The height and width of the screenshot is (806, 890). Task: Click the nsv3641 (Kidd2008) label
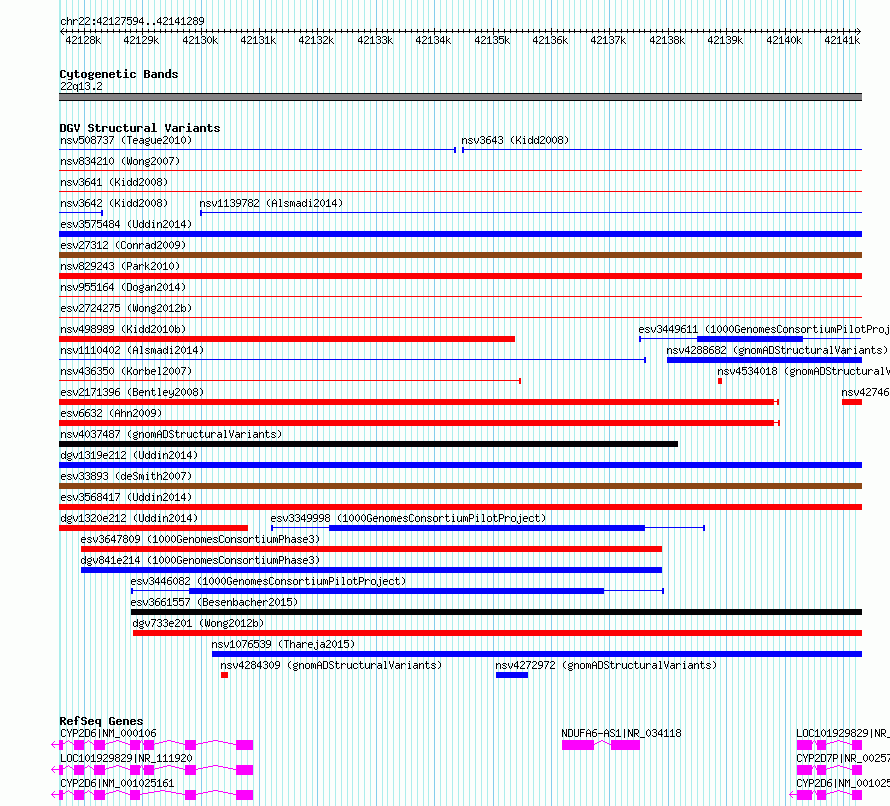point(114,182)
